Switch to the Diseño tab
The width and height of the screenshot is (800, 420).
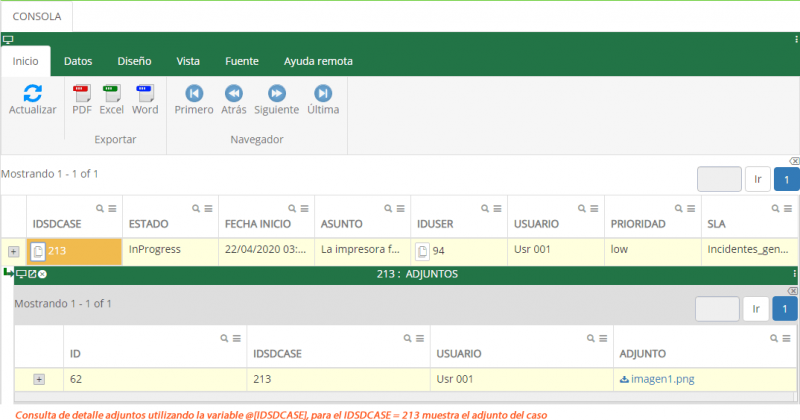(x=134, y=61)
